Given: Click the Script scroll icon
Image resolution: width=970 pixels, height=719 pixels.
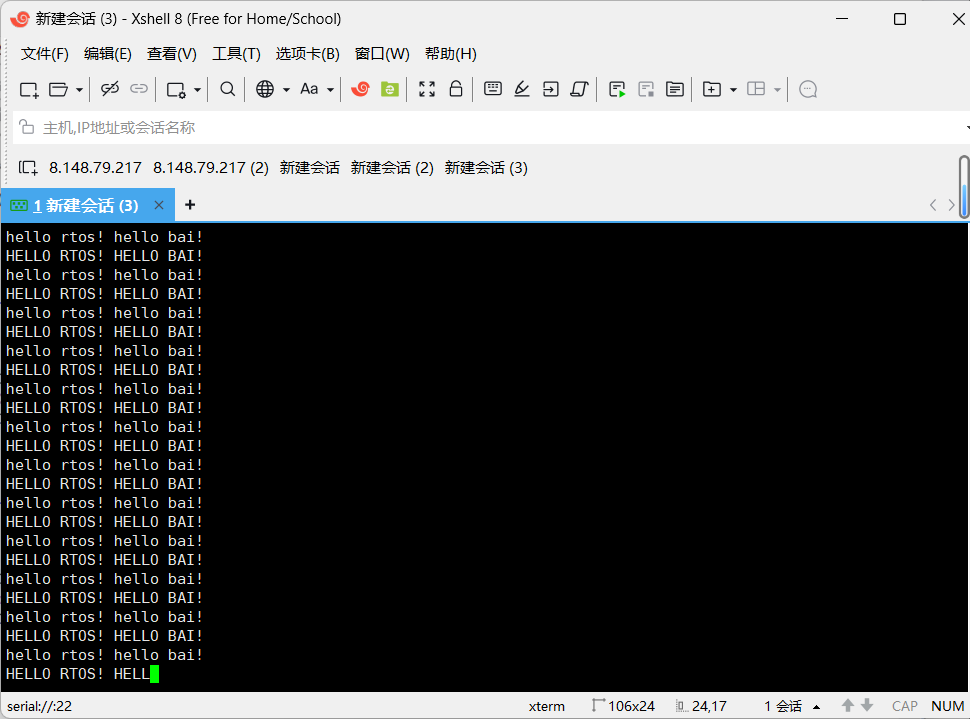Looking at the screenshot, I should tap(580, 89).
